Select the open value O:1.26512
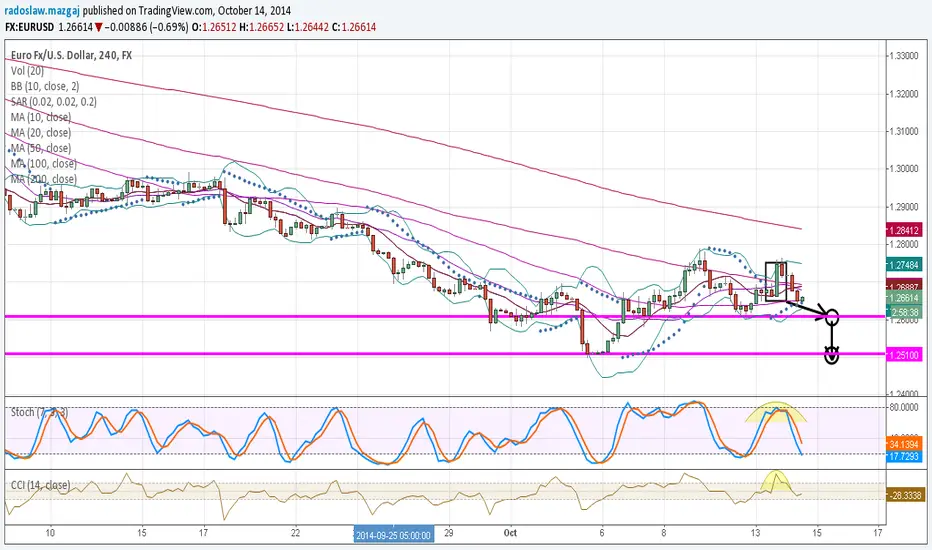Screen dimensions: 932x550 pos(214,27)
